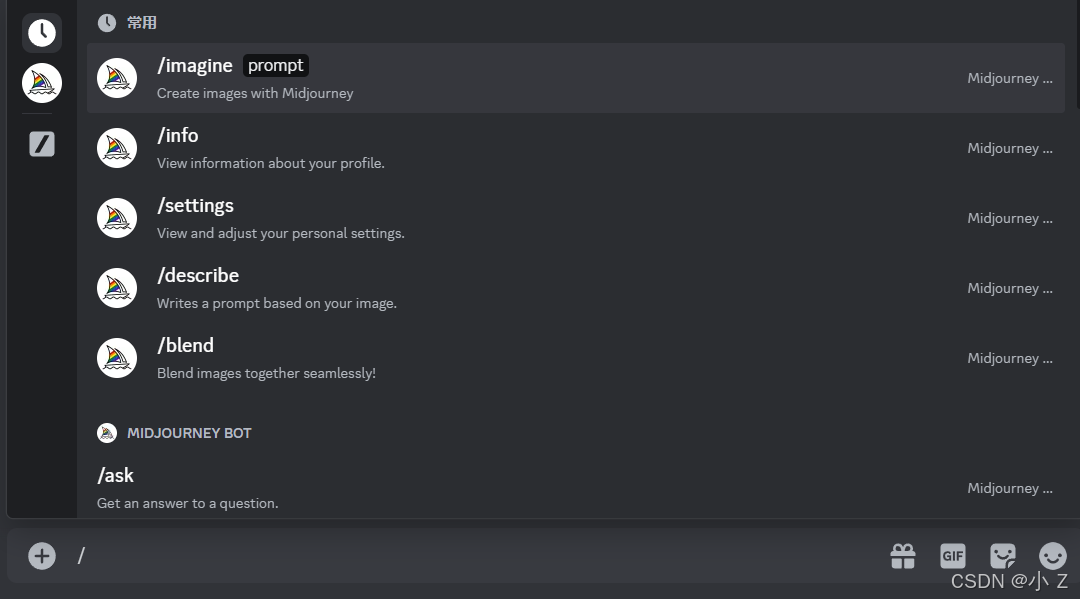Click the plus attachment button

point(42,556)
